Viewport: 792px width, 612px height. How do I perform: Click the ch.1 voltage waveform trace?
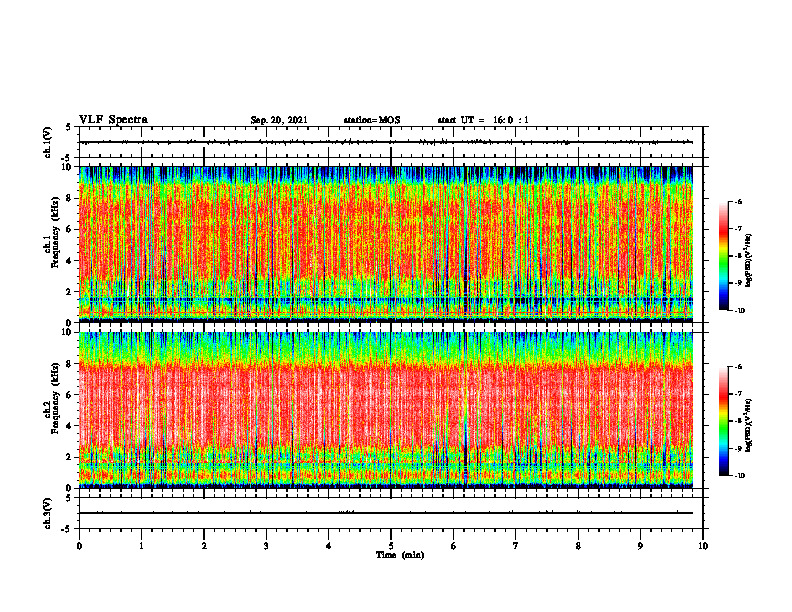(386, 142)
